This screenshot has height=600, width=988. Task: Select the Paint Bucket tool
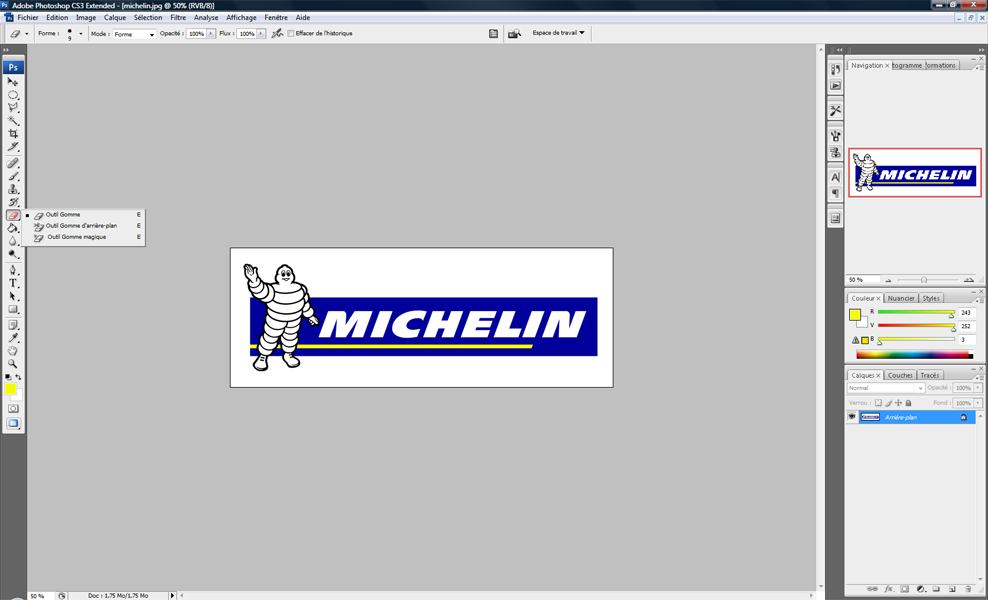point(13,228)
